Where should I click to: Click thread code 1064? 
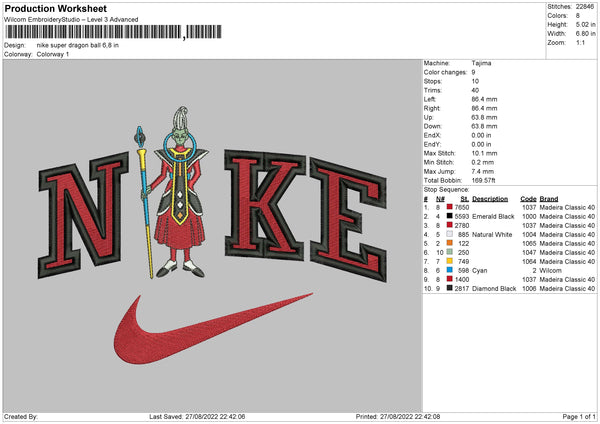pyautogui.click(x=529, y=262)
